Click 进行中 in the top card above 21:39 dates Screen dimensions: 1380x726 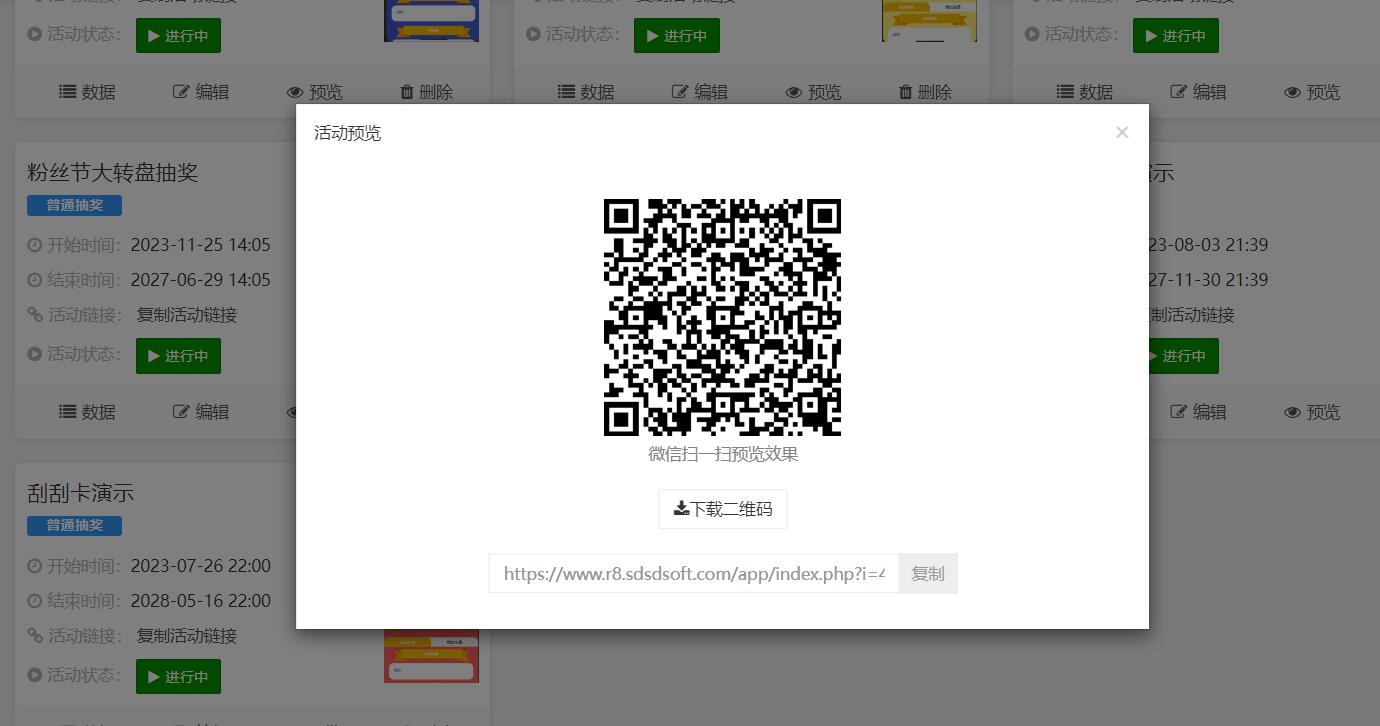tap(1176, 36)
